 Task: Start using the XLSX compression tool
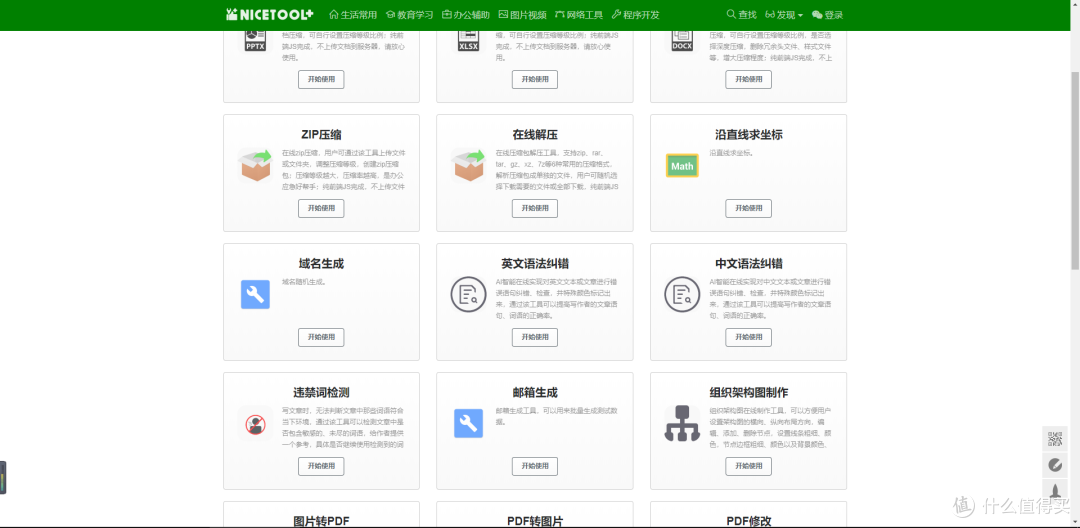[534, 79]
